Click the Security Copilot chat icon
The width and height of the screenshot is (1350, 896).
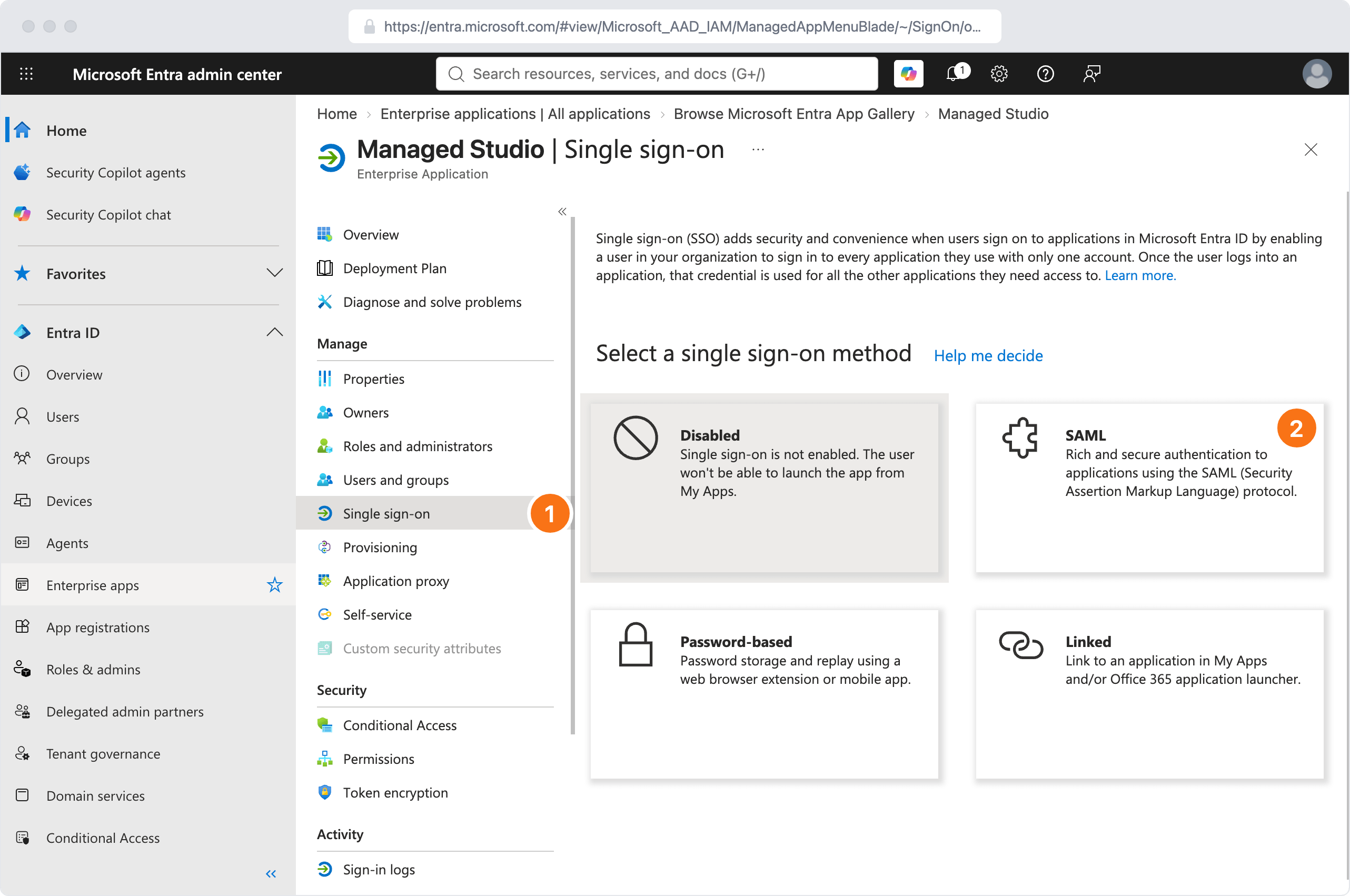[22, 214]
